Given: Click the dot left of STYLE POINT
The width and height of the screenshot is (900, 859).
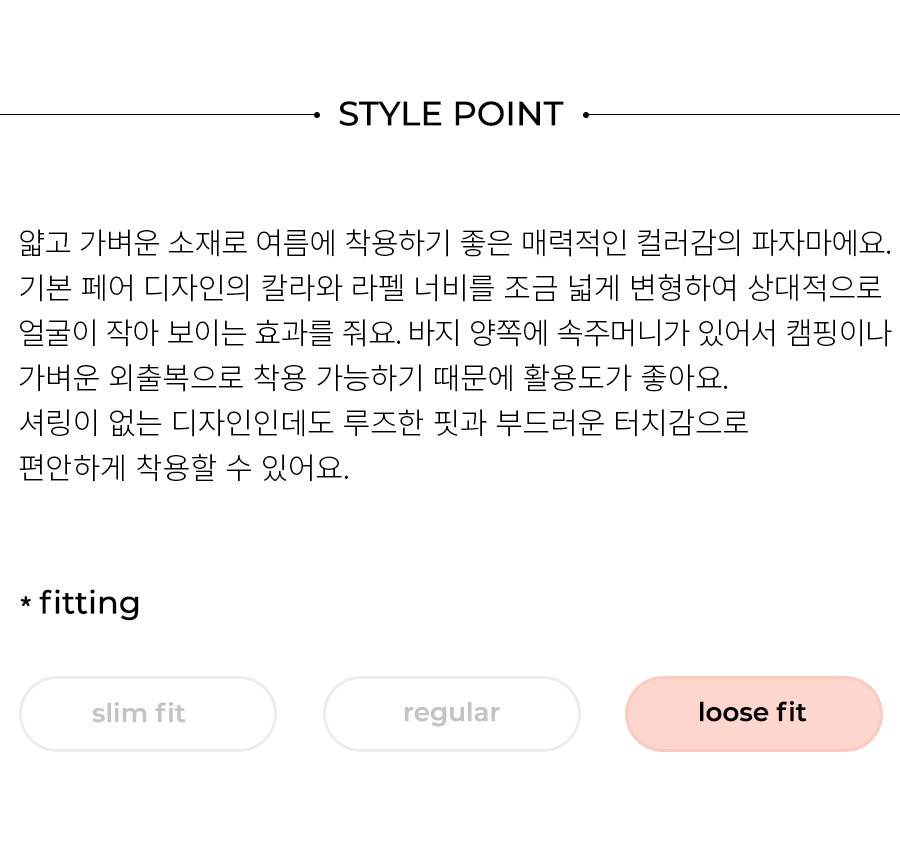Looking at the screenshot, I should (x=317, y=115).
